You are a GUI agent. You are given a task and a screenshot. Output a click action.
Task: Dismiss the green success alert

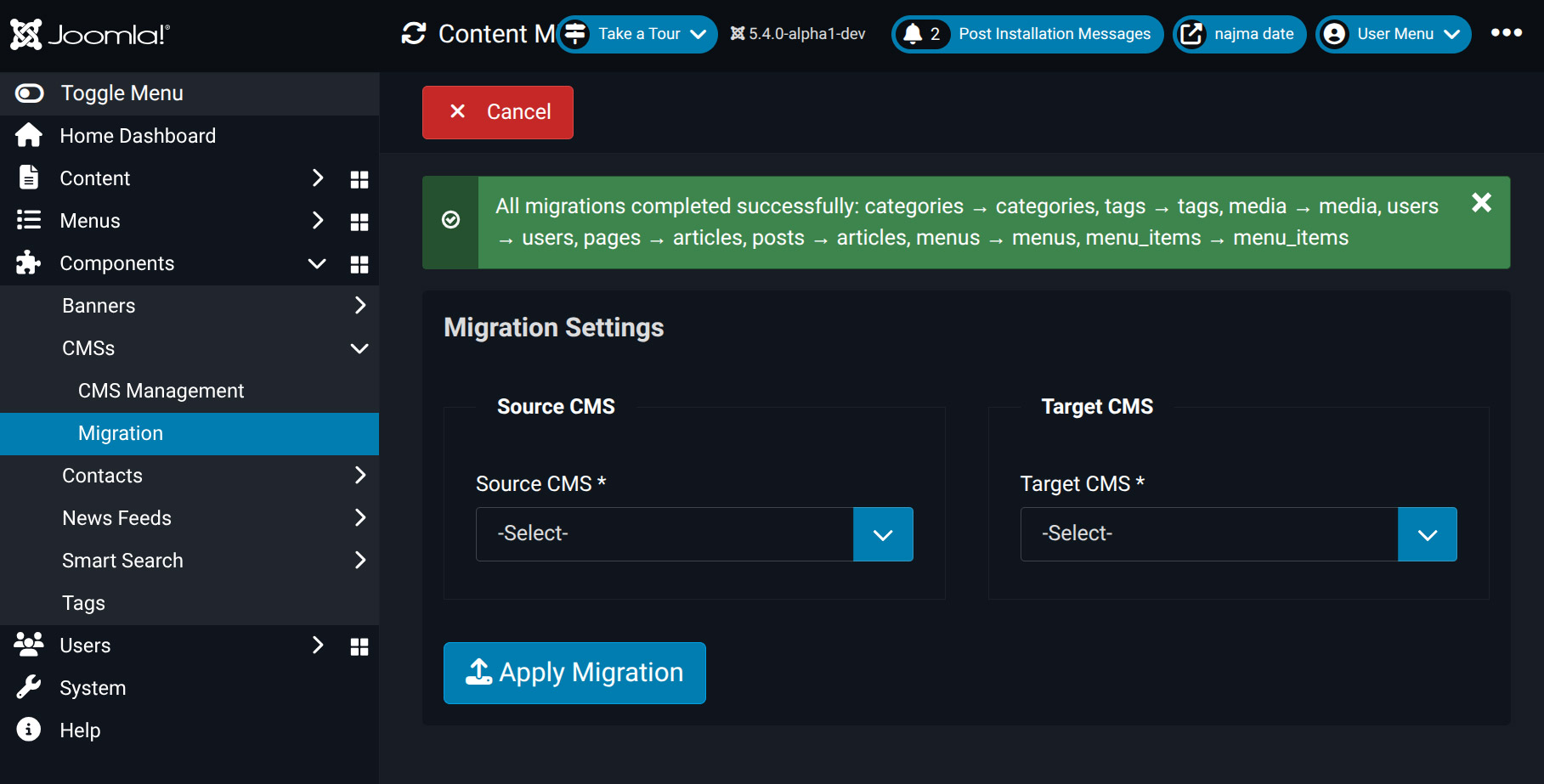coord(1481,202)
